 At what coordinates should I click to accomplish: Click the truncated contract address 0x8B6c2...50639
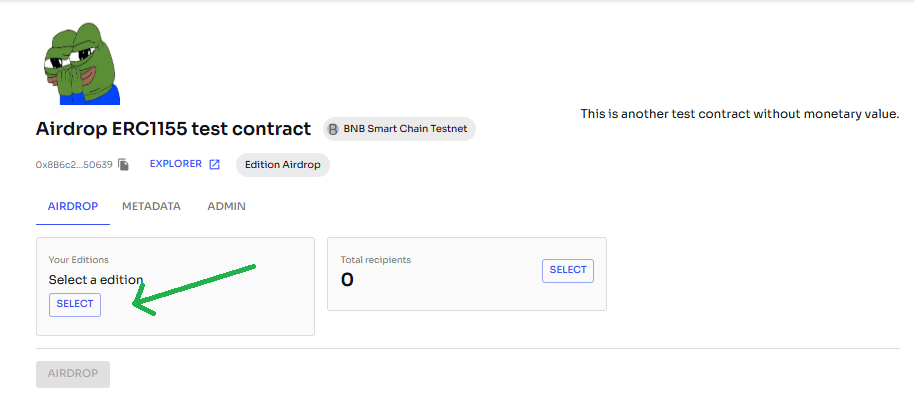point(74,165)
